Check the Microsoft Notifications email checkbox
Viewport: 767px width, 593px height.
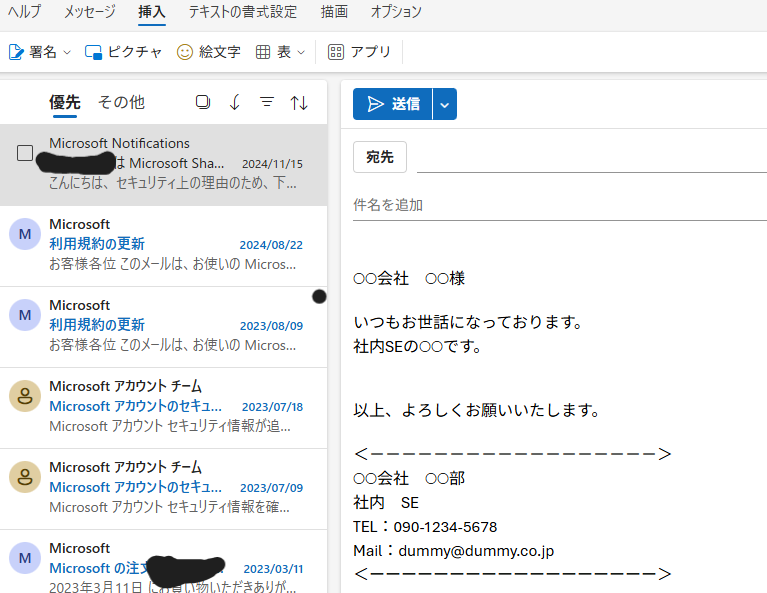(25, 153)
